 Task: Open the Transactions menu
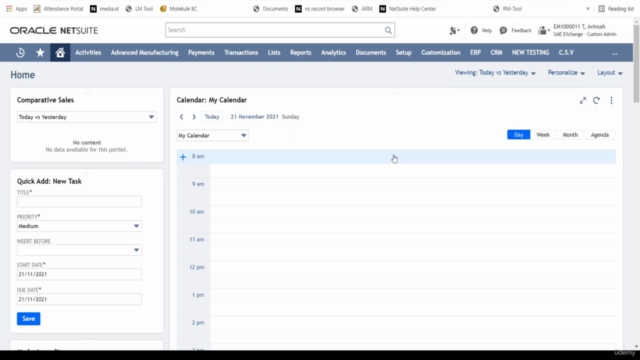[241, 53]
